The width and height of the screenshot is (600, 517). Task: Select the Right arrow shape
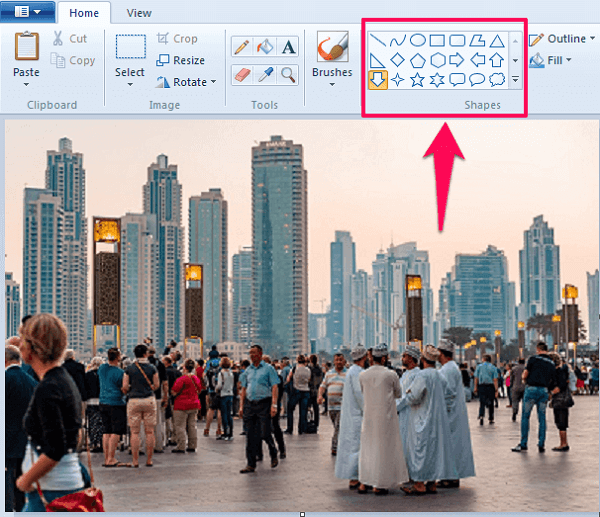tap(457, 60)
